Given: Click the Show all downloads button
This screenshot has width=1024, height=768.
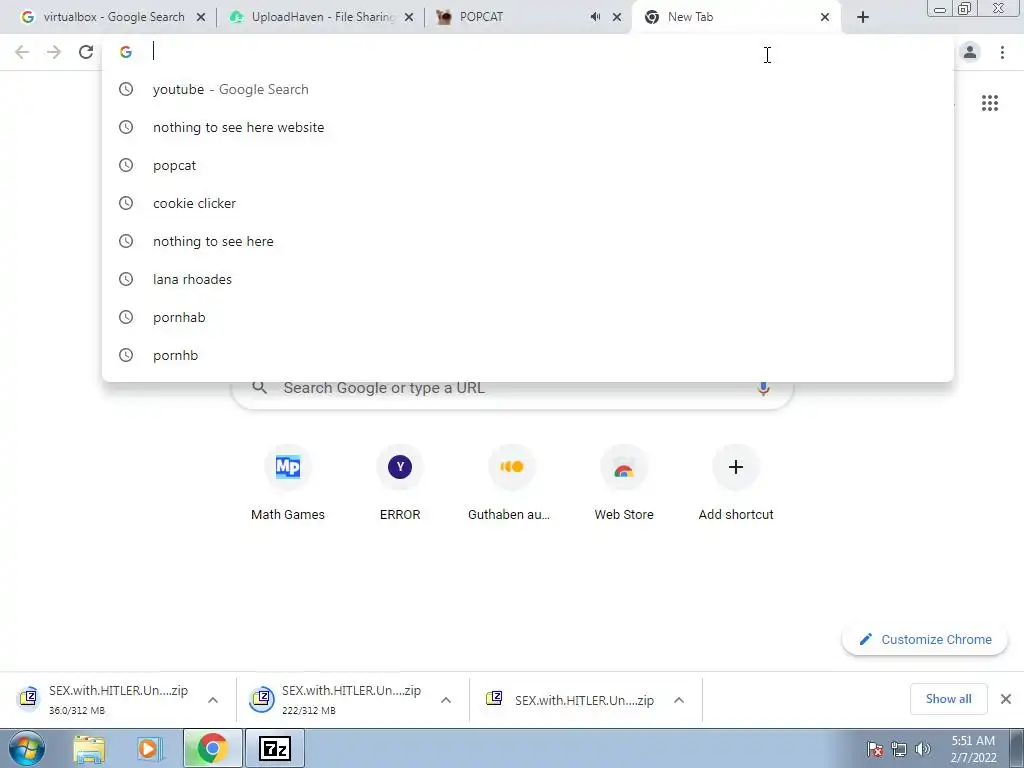Looking at the screenshot, I should pyautogui.click(x=948, y=699).
